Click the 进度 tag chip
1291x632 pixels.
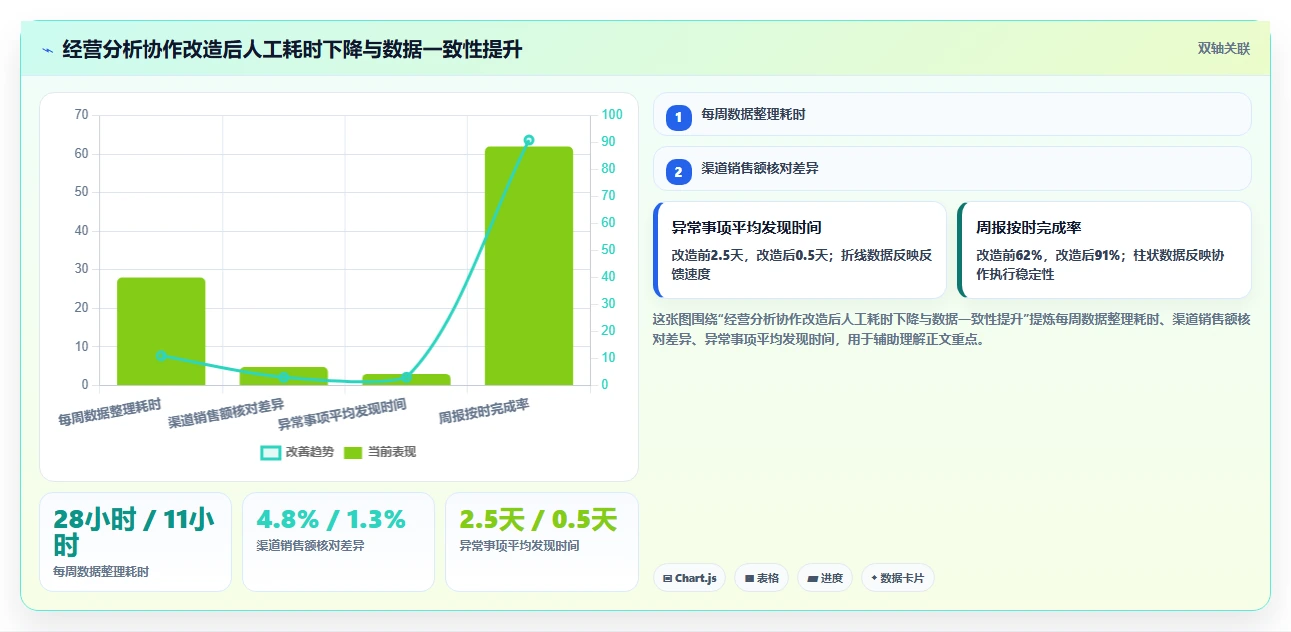tap(825, 578)
